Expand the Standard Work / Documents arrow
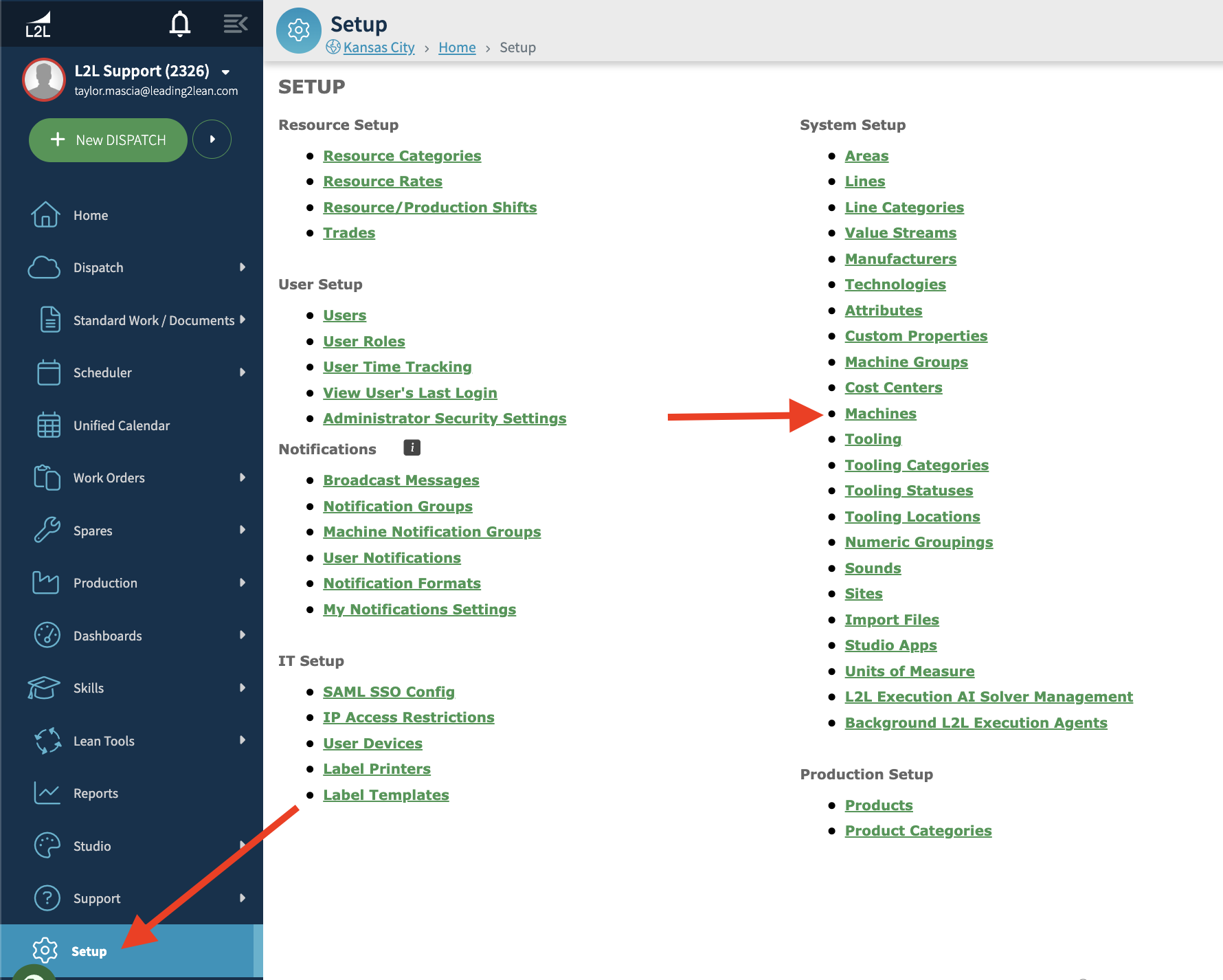 (243, 320)
